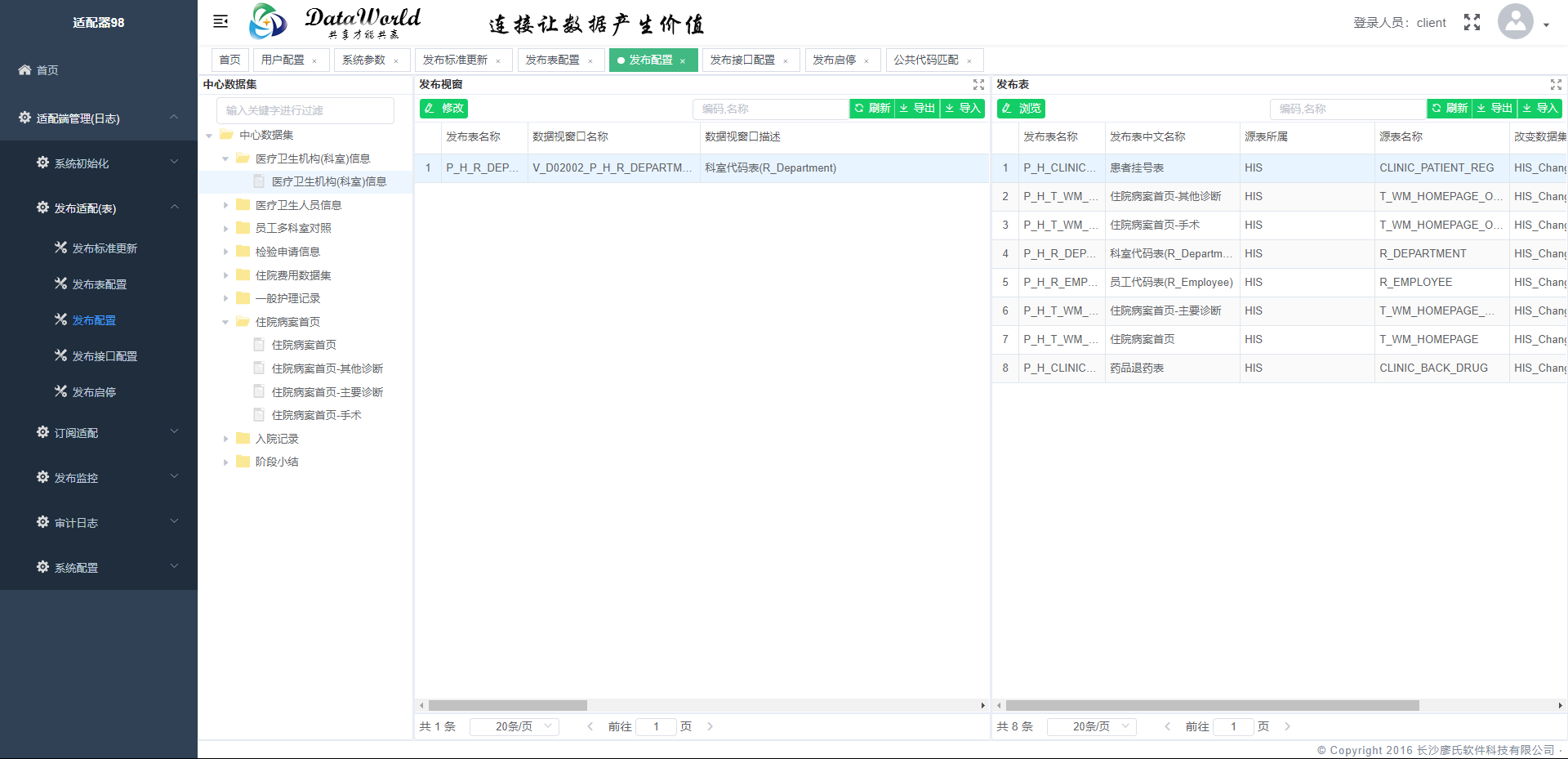Image resolution: width=1568 pixels, height=759 pixels.
Task: Select the 患者挂号表 row in 发布表
Action: click(x=1280, y=167)
